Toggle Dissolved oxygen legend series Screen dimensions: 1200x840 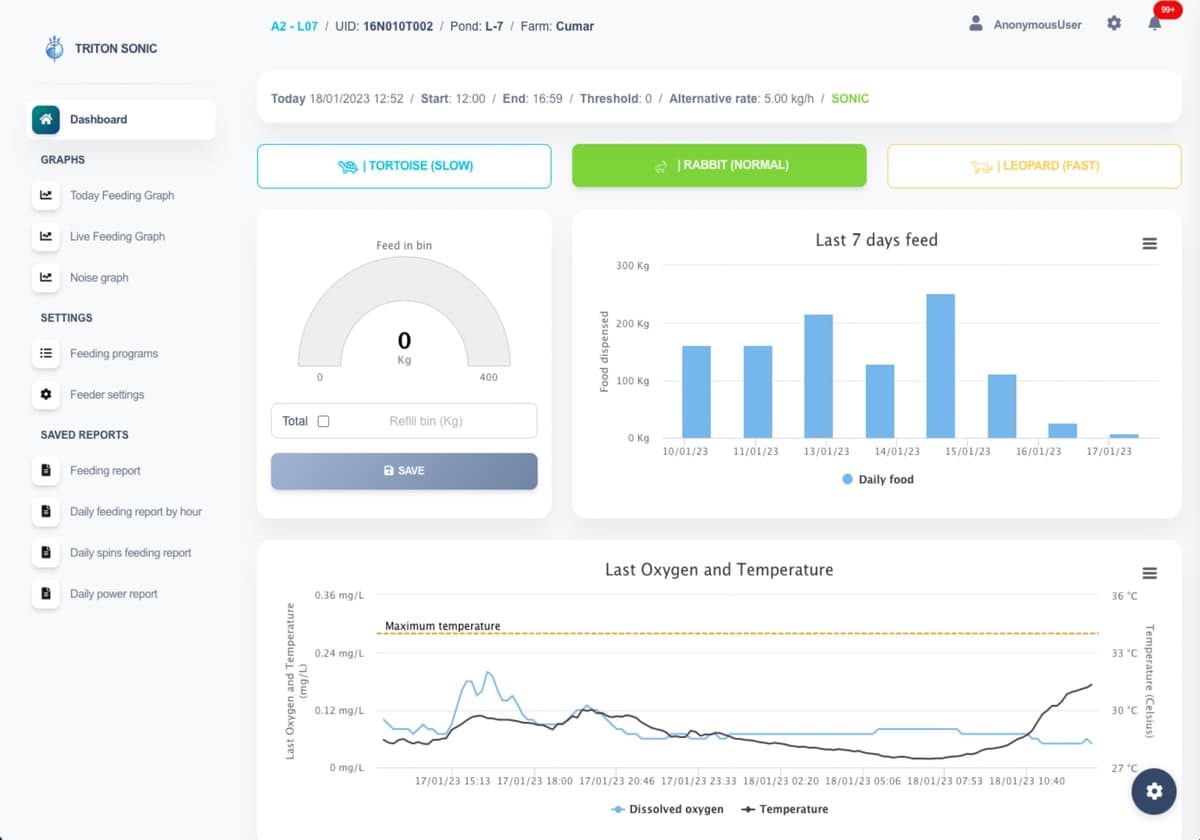[667, 809]
